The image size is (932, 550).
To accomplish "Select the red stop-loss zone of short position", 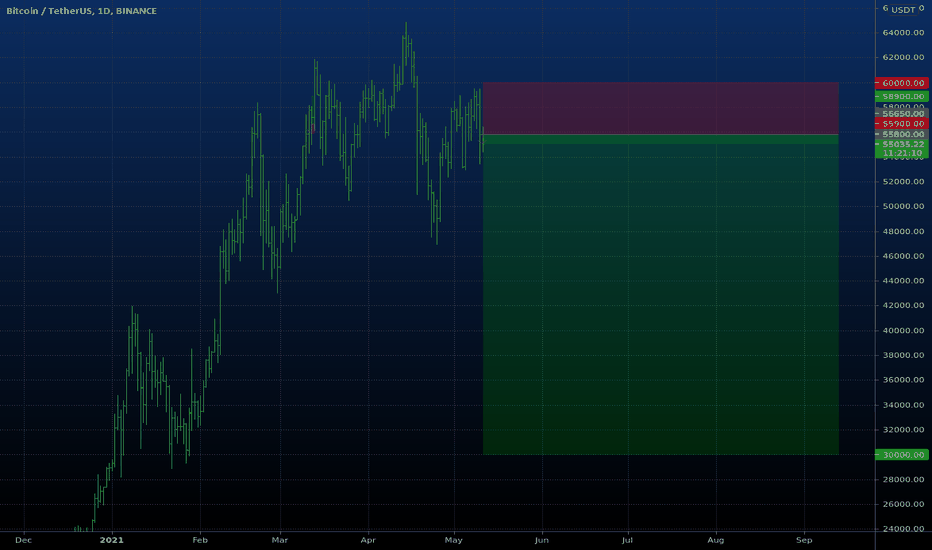I will 661,108.
